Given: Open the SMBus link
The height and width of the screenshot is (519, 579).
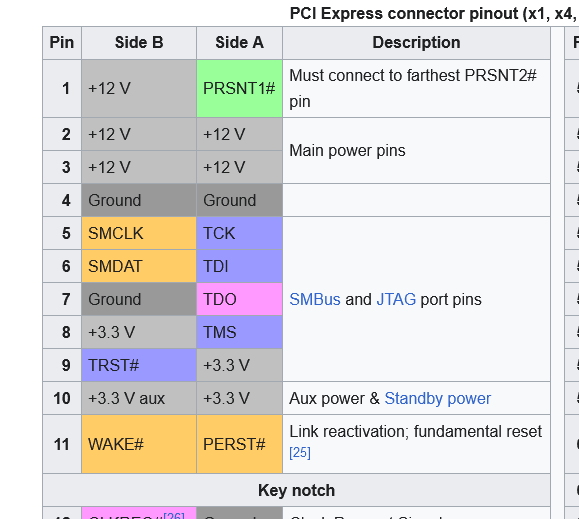Looking at the screenshot, I should point(315,299).
